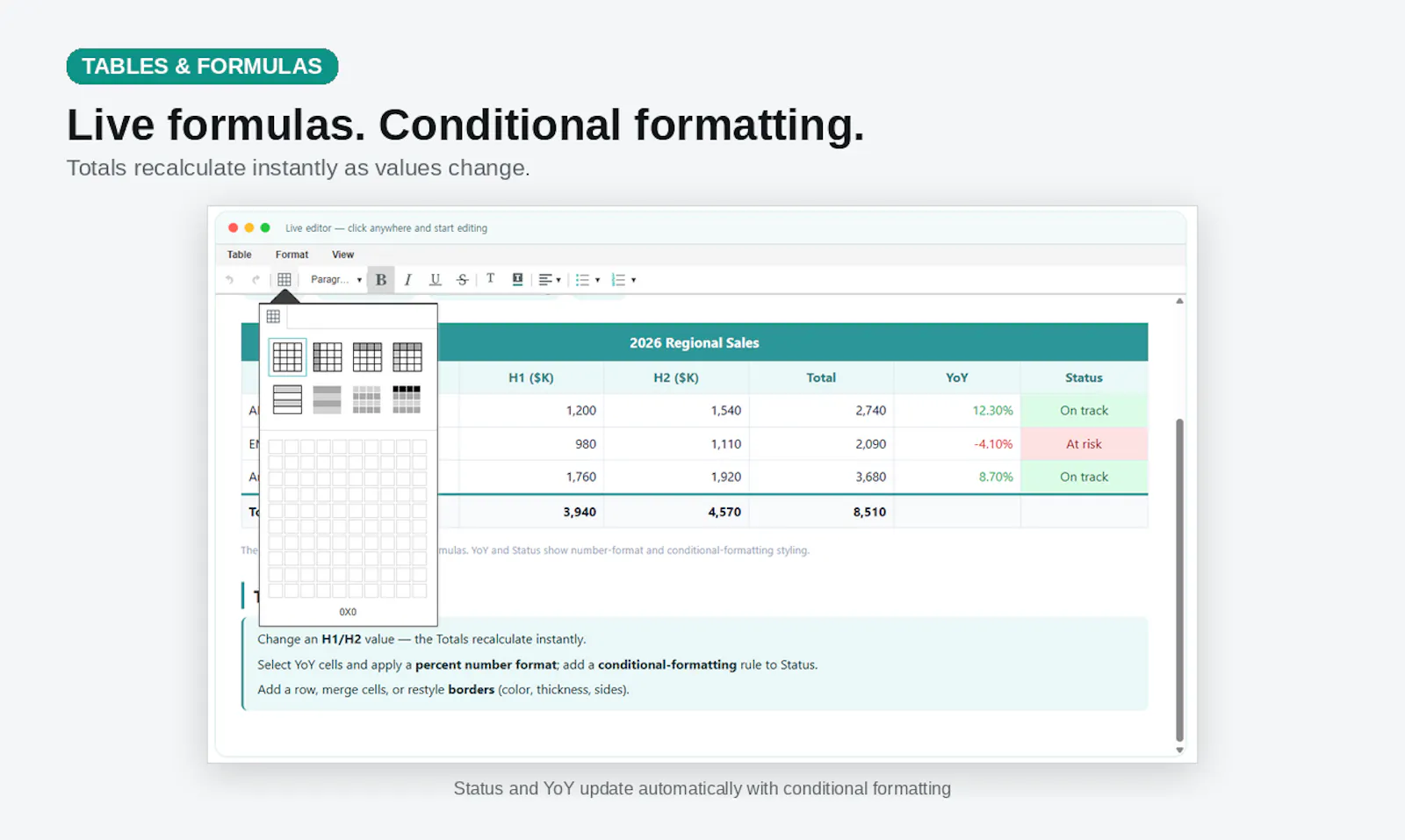Choose the outlined banded rows table style
Viewport: 1405px width, 840px height.
(287, 399)
